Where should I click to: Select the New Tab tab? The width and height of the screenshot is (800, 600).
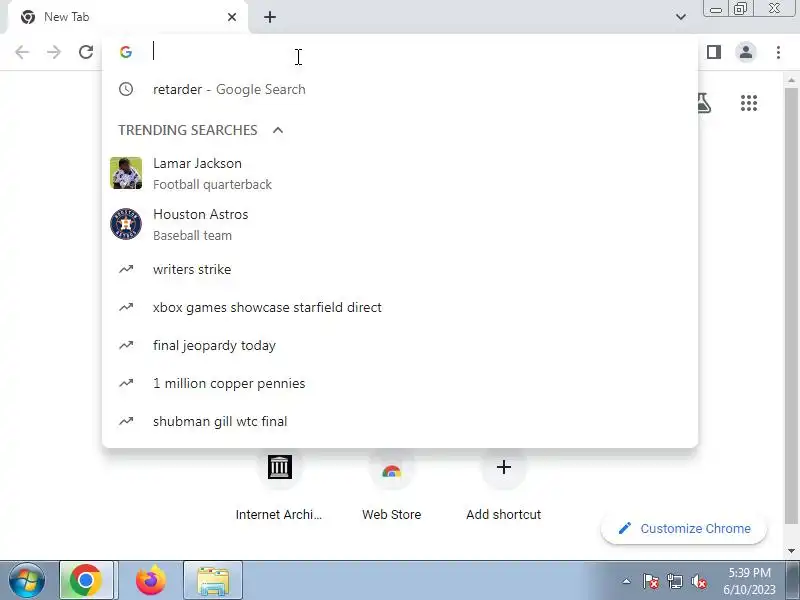128,17
